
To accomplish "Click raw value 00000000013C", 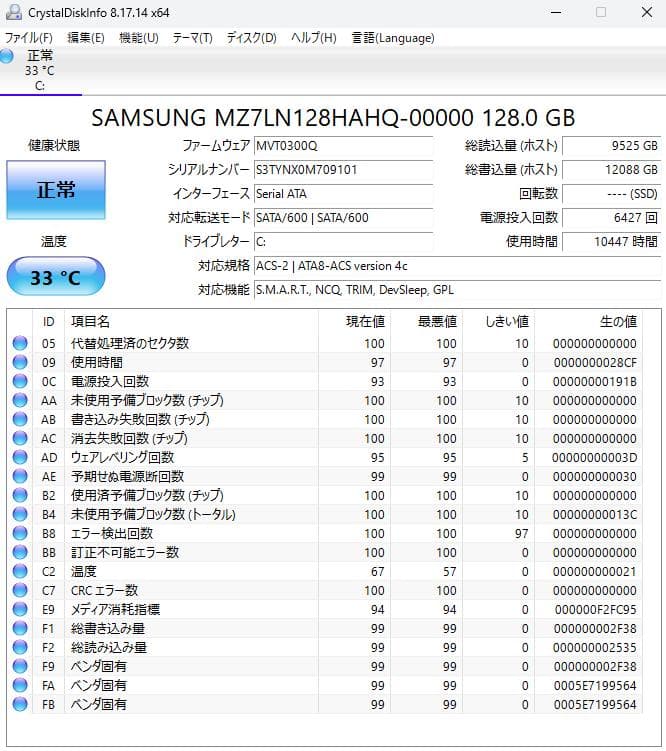I will point(595,514).
